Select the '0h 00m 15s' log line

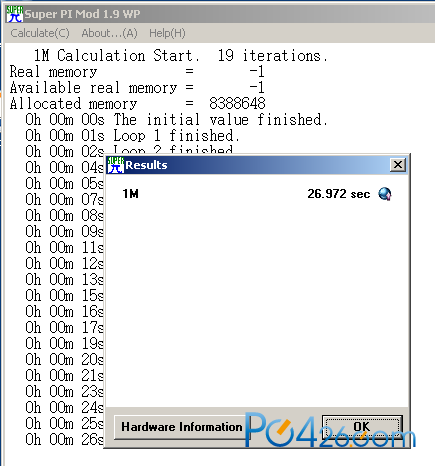[x=64, y=296]
